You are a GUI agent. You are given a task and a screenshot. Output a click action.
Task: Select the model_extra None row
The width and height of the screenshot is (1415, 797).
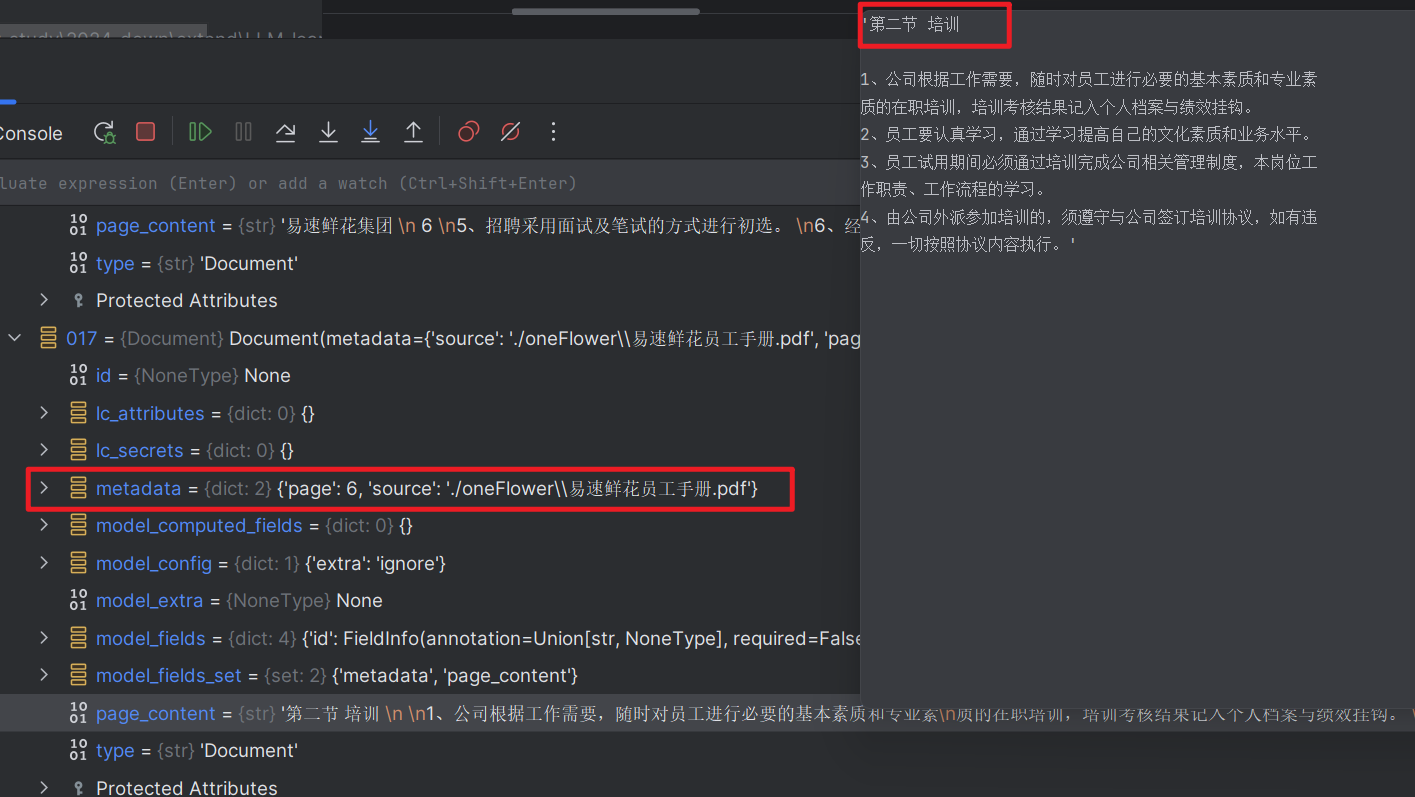430,600
